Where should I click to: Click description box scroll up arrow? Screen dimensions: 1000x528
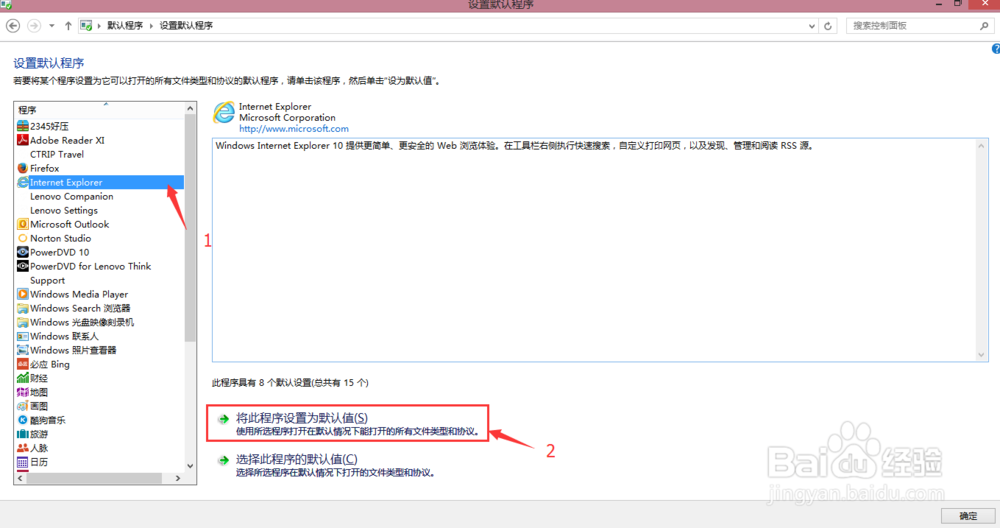point(982,146)
